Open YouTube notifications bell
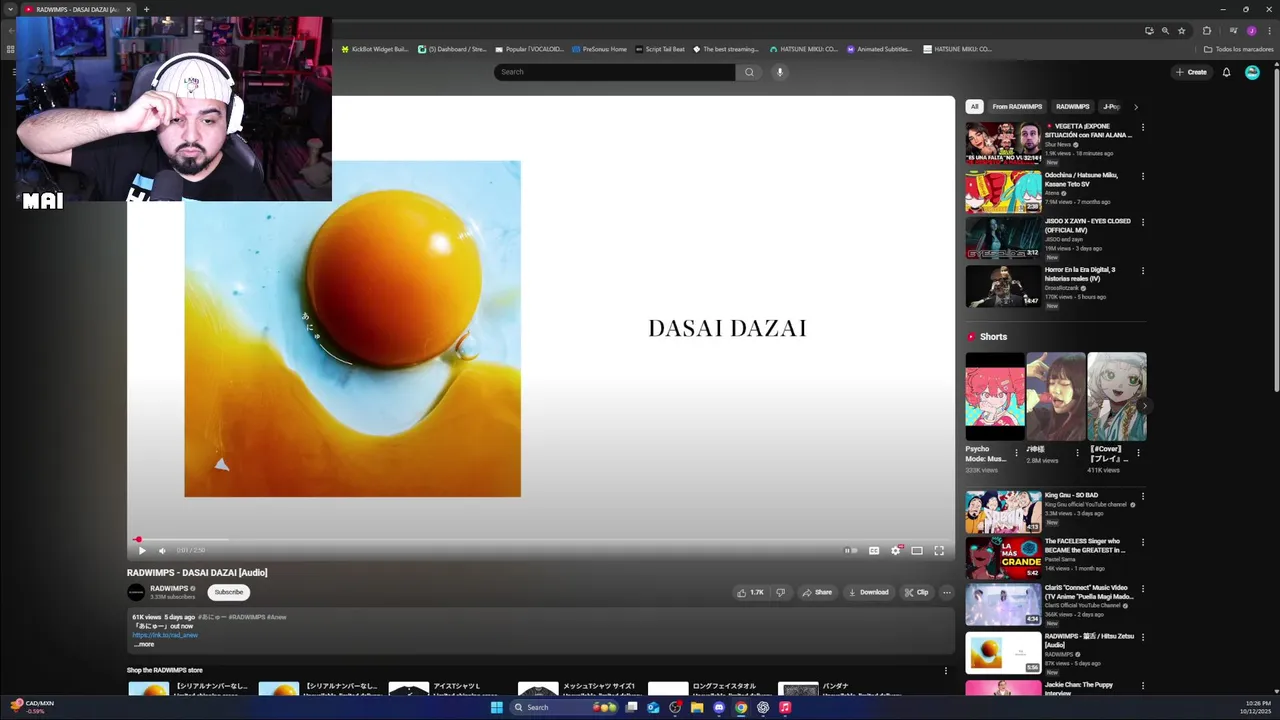This screenshot has width=1280, height=720. [x=1227, y=72]
